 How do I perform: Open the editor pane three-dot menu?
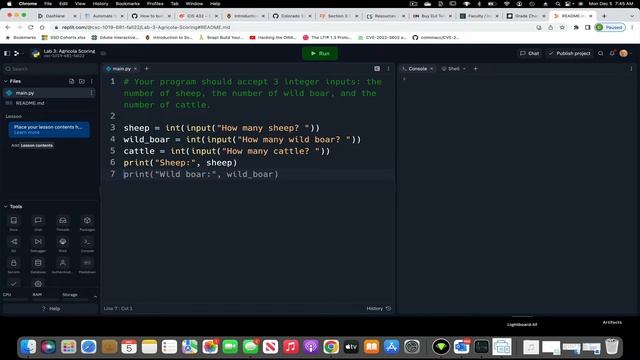click(389, 69)
